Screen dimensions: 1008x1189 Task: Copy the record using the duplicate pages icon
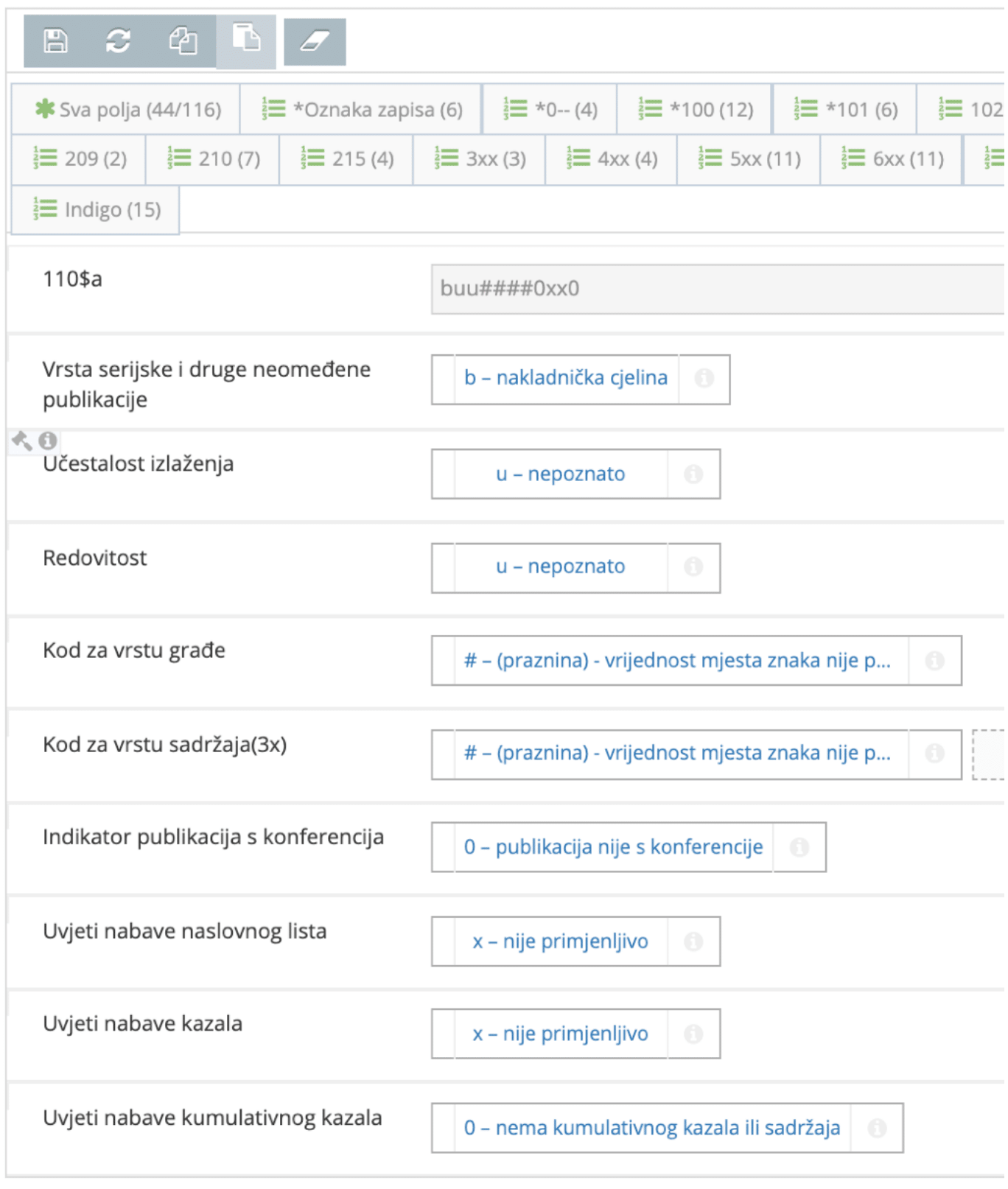[183, 42]
